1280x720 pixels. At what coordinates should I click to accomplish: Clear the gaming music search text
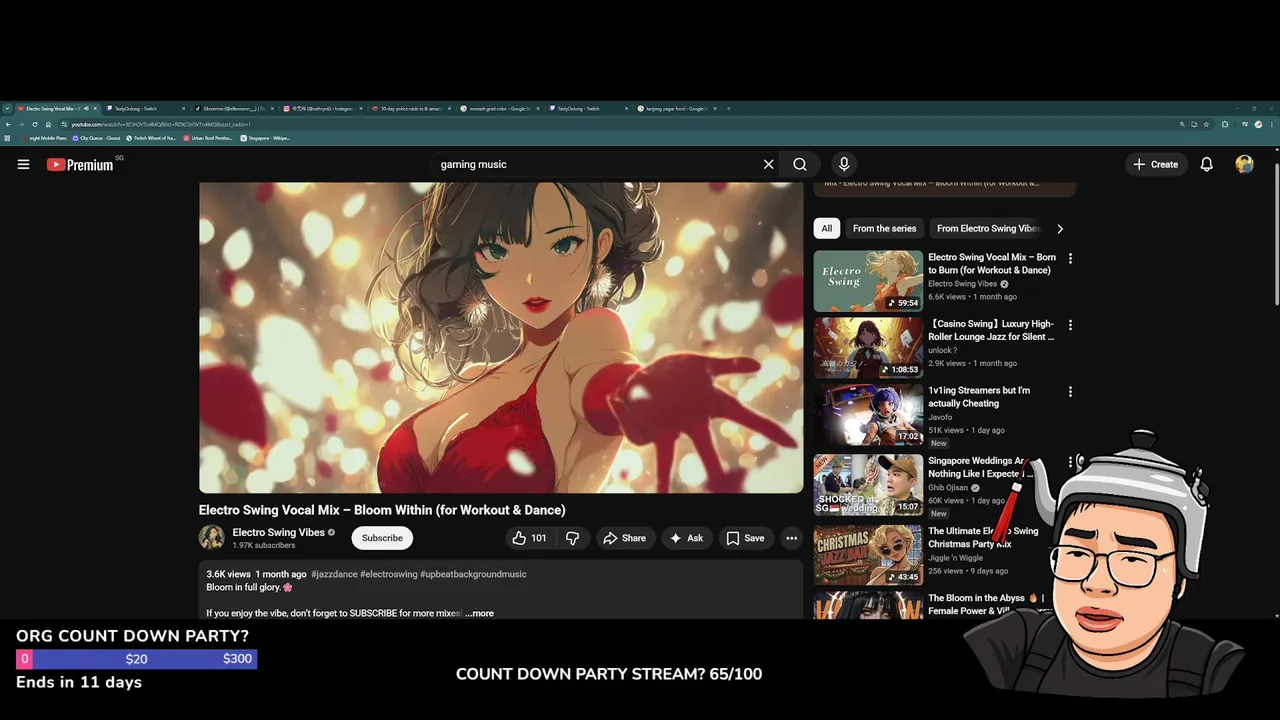click(768, 164)
